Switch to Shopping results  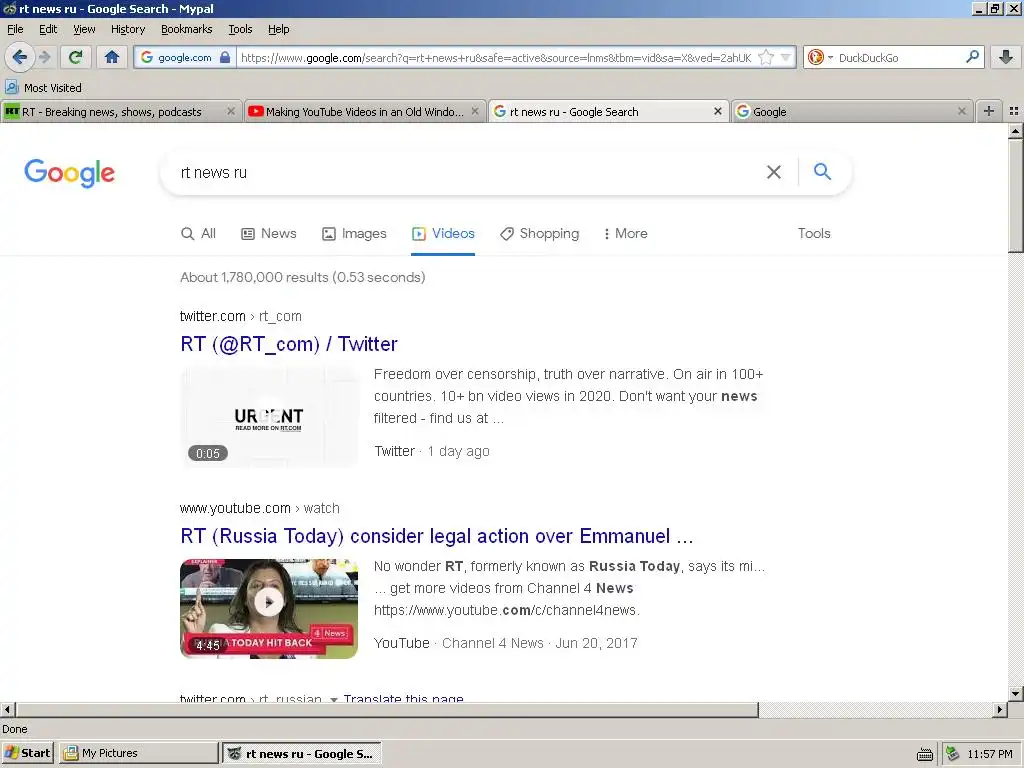tap(539, 234)
